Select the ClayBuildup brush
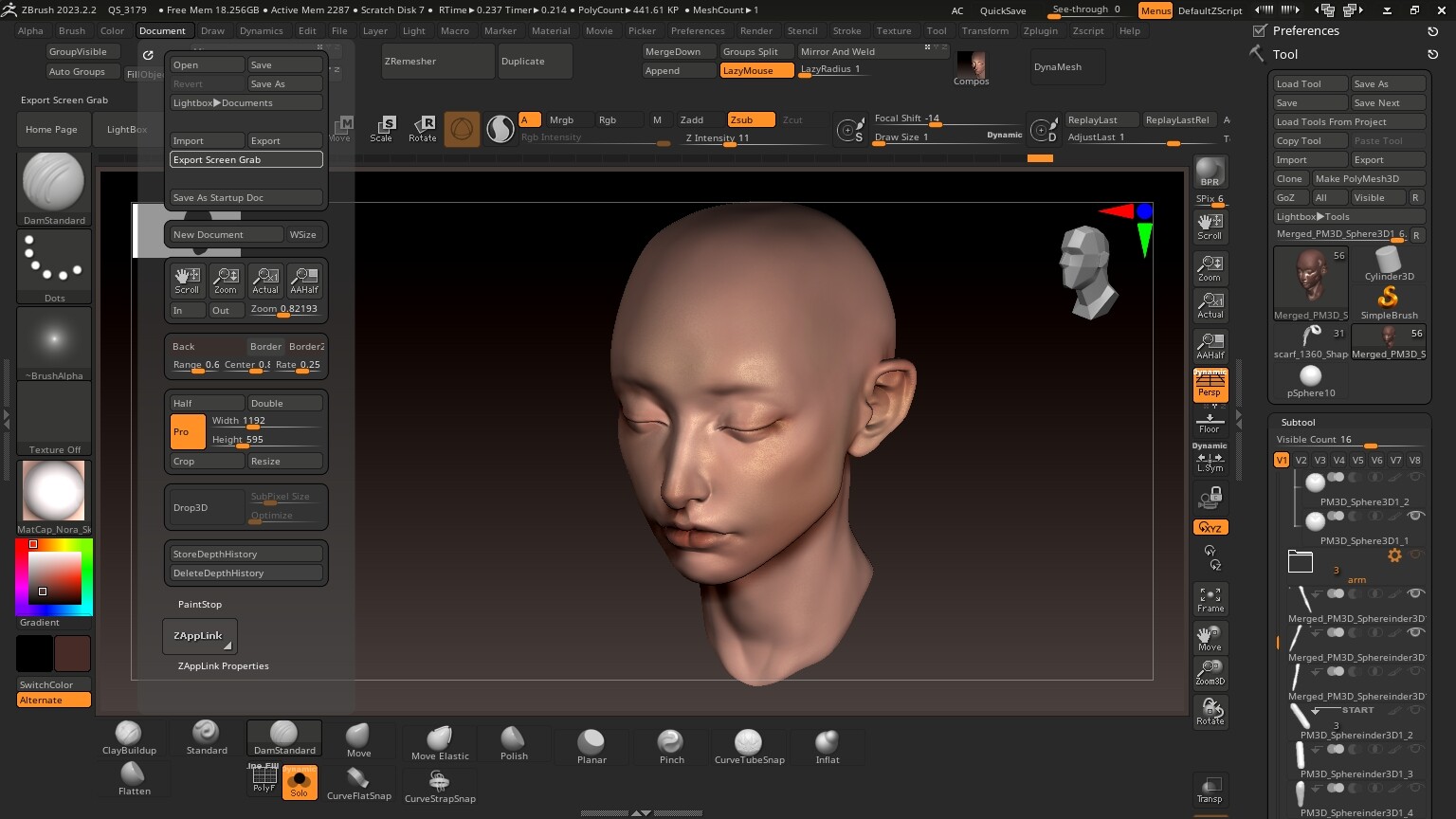Image resolution: width=1456 pixels, height=819 pixels. (x=129, y=737)
